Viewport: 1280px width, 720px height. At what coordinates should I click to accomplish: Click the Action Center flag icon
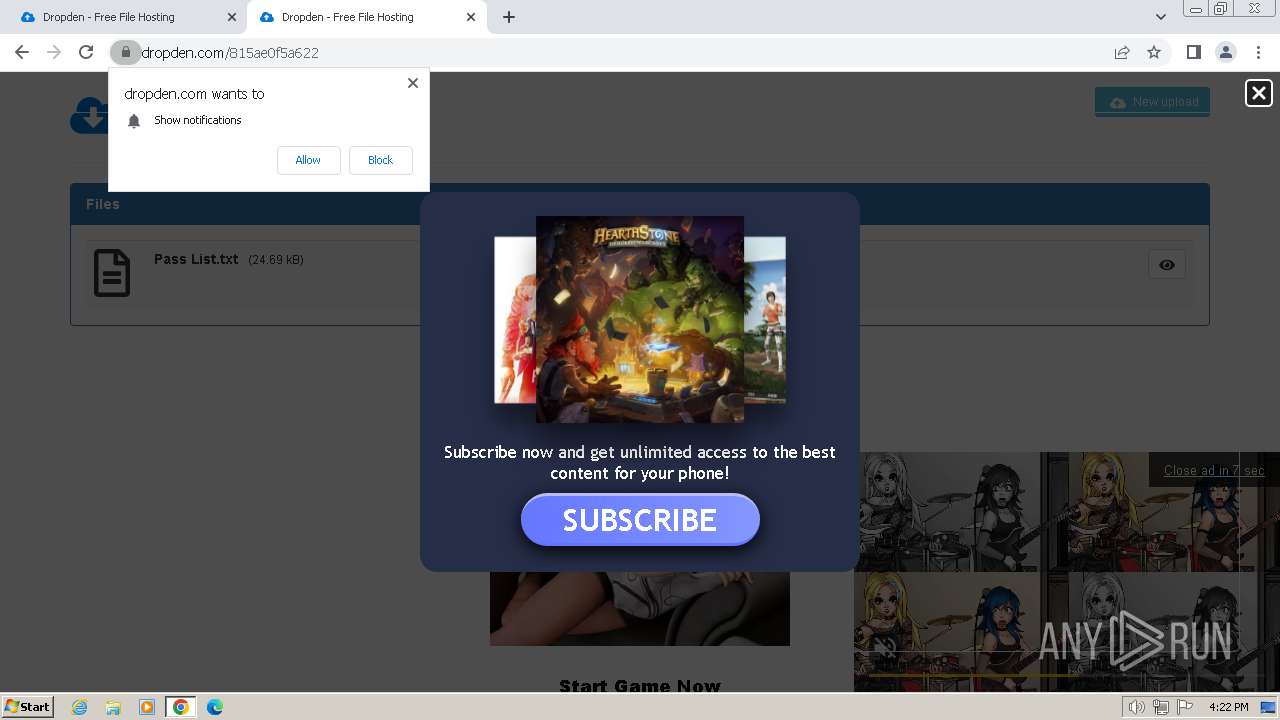(1185, 707)
